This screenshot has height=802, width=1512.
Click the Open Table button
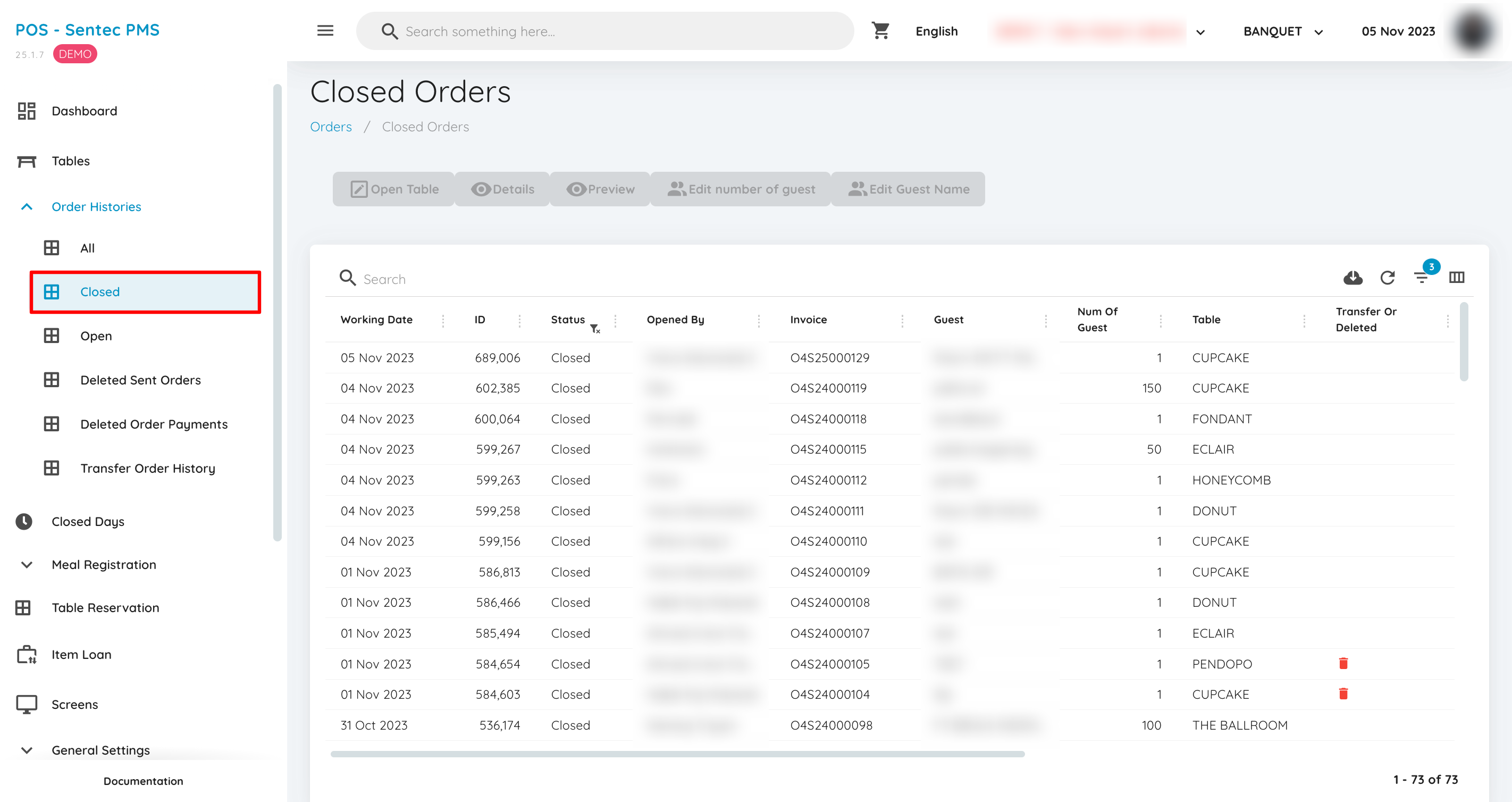(394, 189)
